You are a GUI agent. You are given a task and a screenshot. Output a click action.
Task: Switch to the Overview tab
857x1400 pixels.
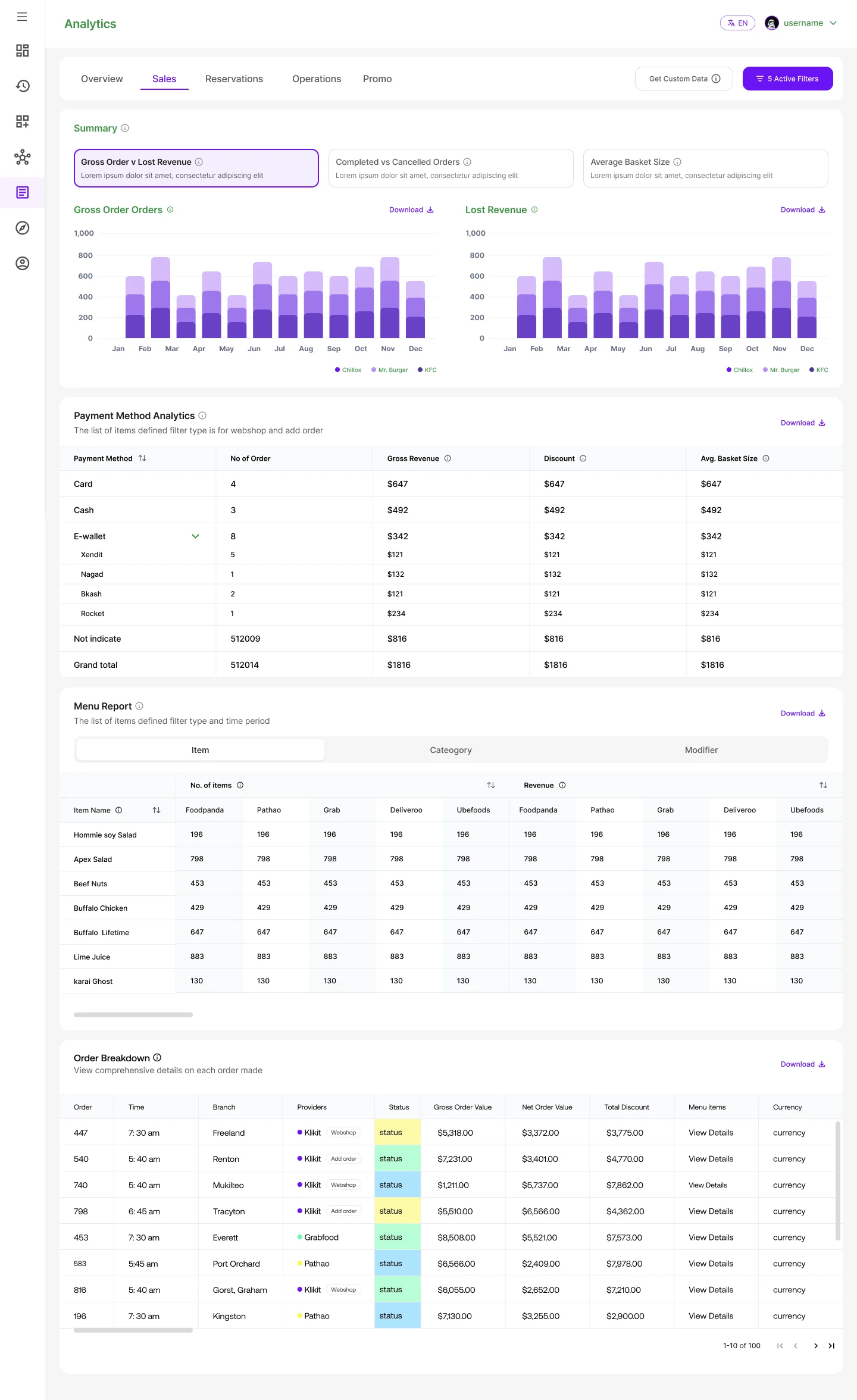102,79
